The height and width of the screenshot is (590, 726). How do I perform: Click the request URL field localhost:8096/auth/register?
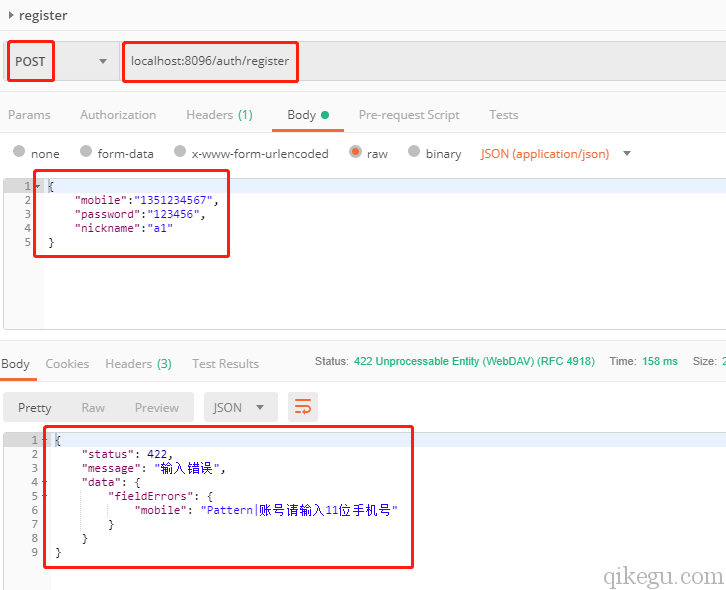click(210, 61)
